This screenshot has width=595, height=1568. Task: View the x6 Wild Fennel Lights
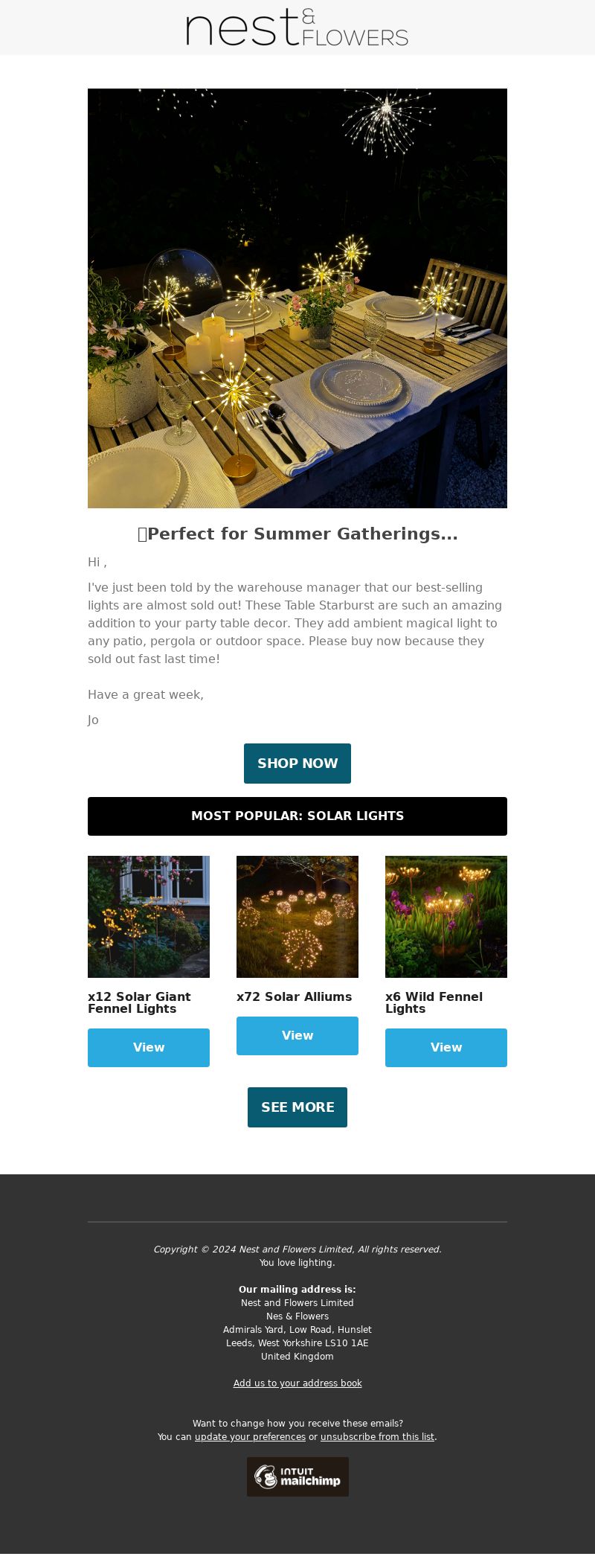point(446,1048)
